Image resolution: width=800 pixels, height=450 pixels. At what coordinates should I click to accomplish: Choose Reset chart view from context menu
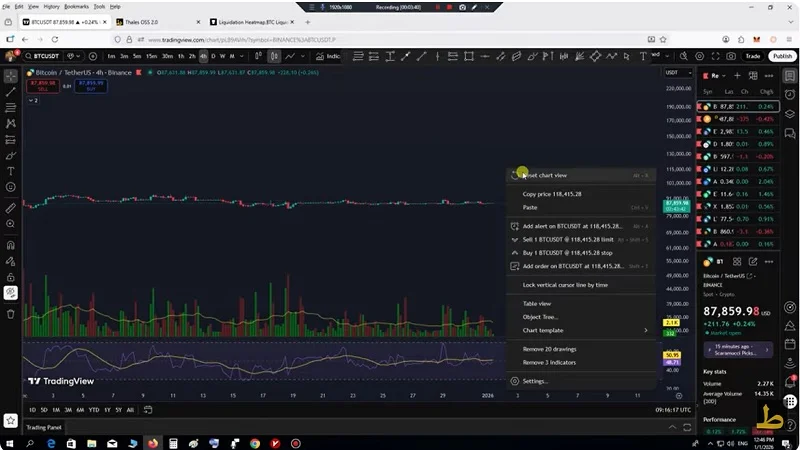(x=545, y=175)
